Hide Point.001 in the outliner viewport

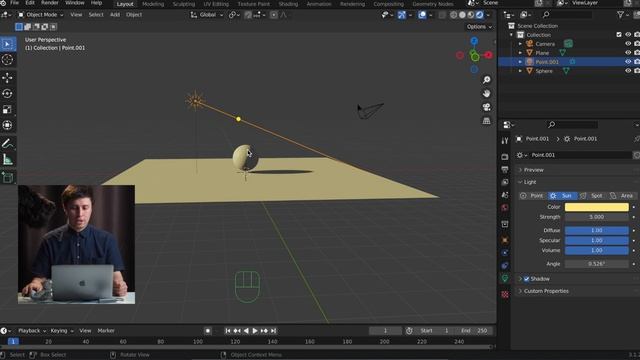pyautogui.click(x=628, y=62)
